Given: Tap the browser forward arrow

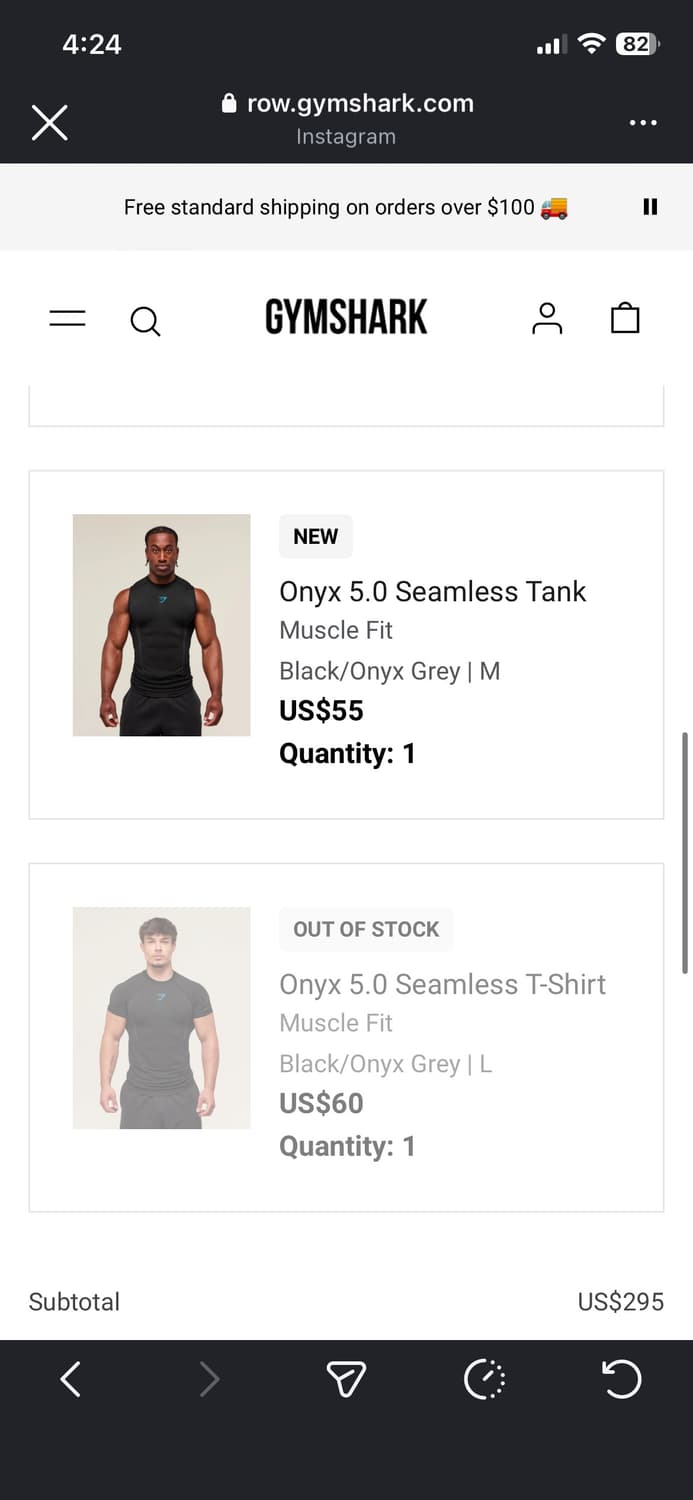Looking at the screenshot, I should (x=209, y=1380).
